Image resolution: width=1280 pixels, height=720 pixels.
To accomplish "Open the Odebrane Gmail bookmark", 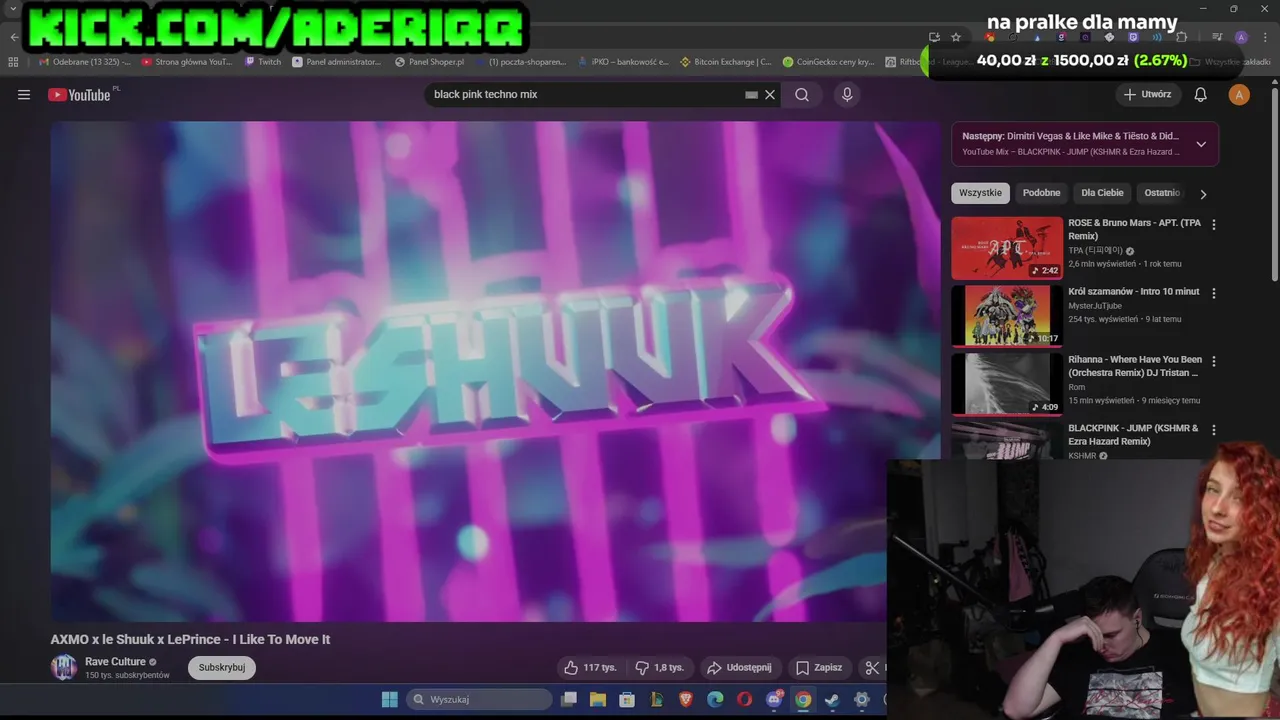I will (x=84, y=62).
